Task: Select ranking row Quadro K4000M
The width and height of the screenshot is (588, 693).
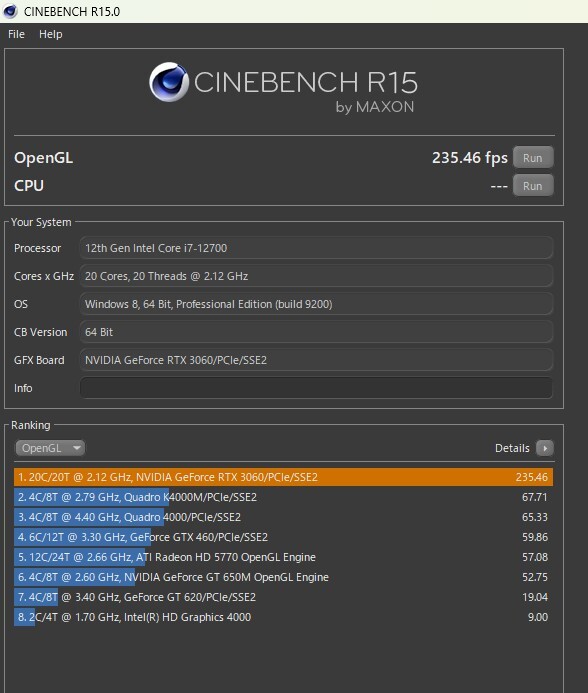Action: point(283,497)
